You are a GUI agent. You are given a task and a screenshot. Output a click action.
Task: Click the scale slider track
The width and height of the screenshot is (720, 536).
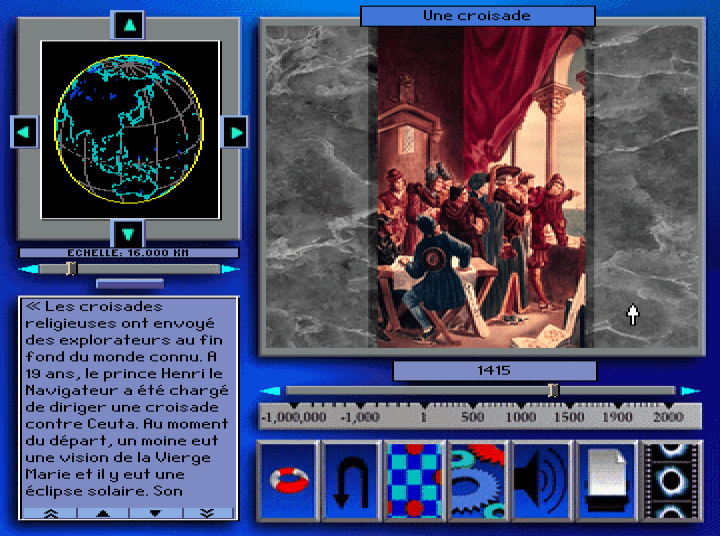click(129, 269)
